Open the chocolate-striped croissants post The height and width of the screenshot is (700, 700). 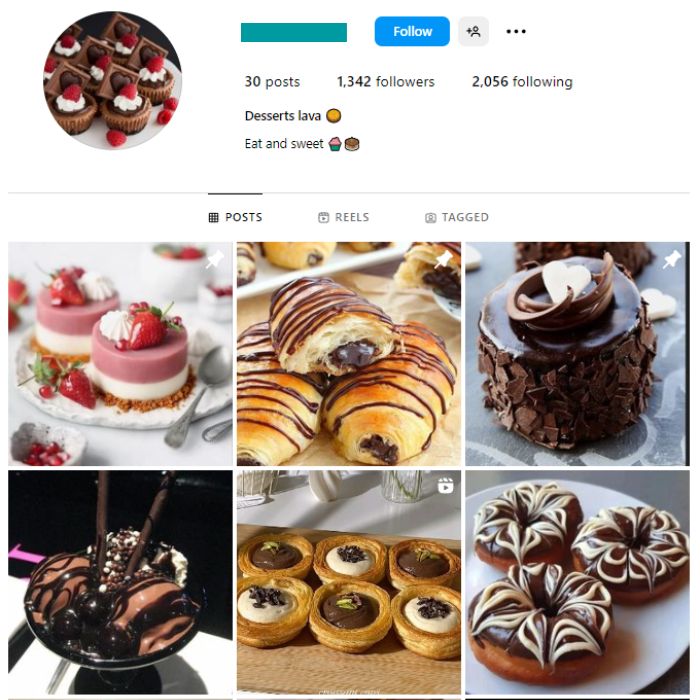click(349, 354)
